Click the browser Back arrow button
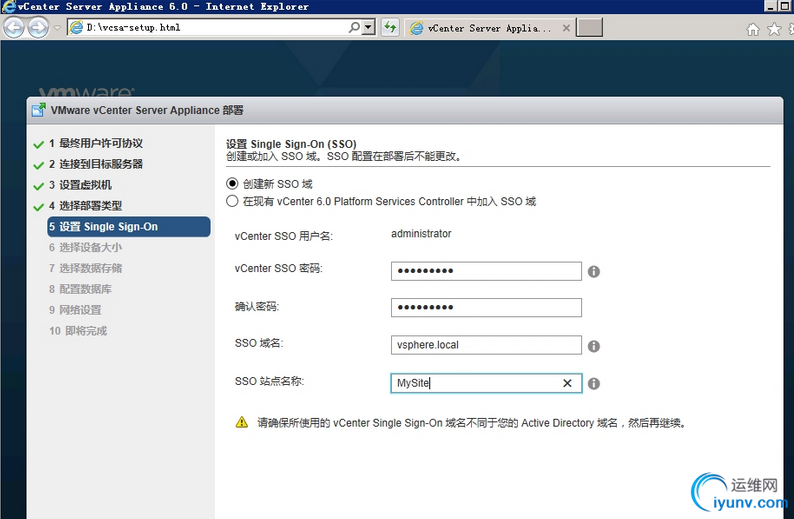 point(14,27)
